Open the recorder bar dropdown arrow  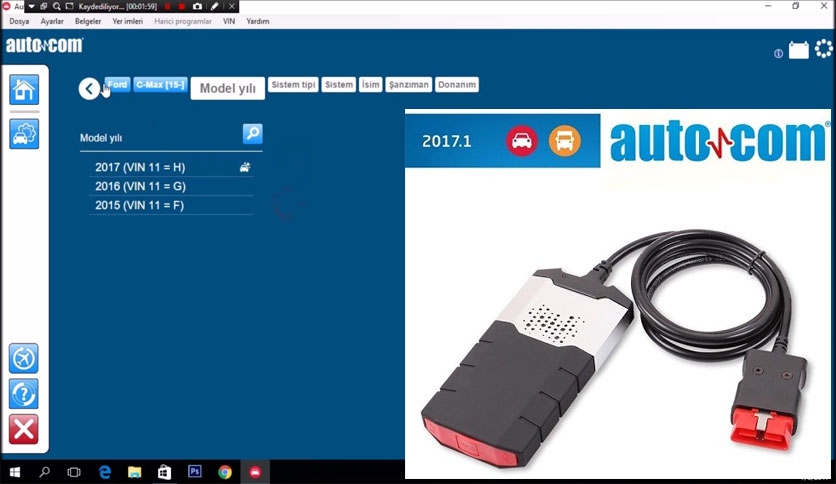click(31, 6)
